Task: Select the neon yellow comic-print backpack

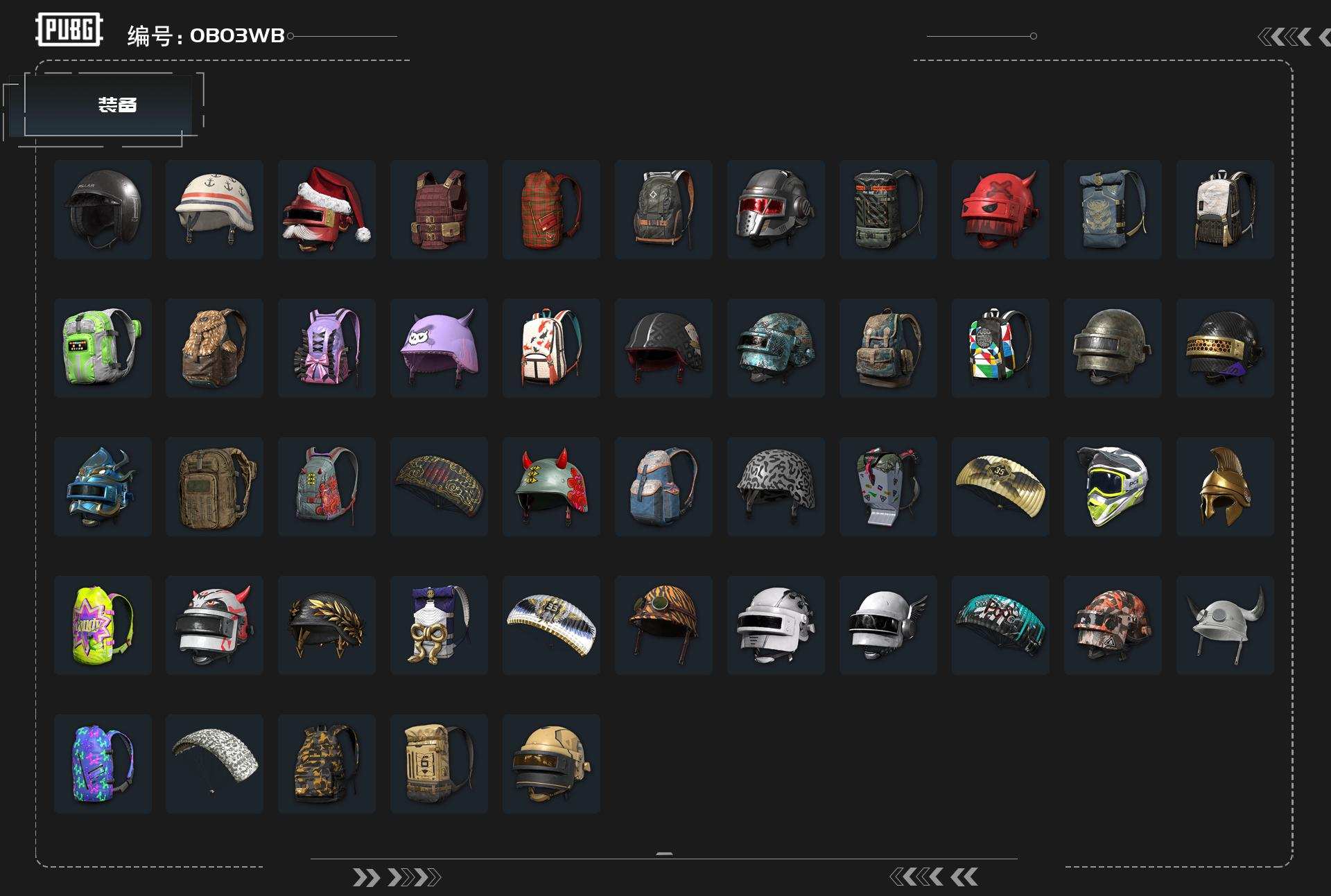Action: 103,625
